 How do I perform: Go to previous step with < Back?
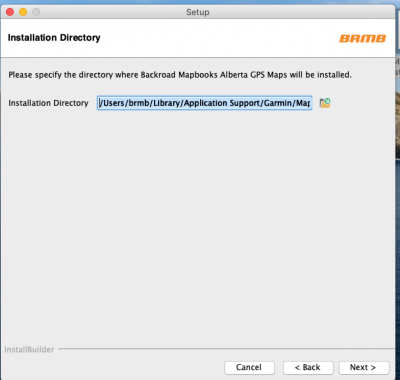(308, 367)
